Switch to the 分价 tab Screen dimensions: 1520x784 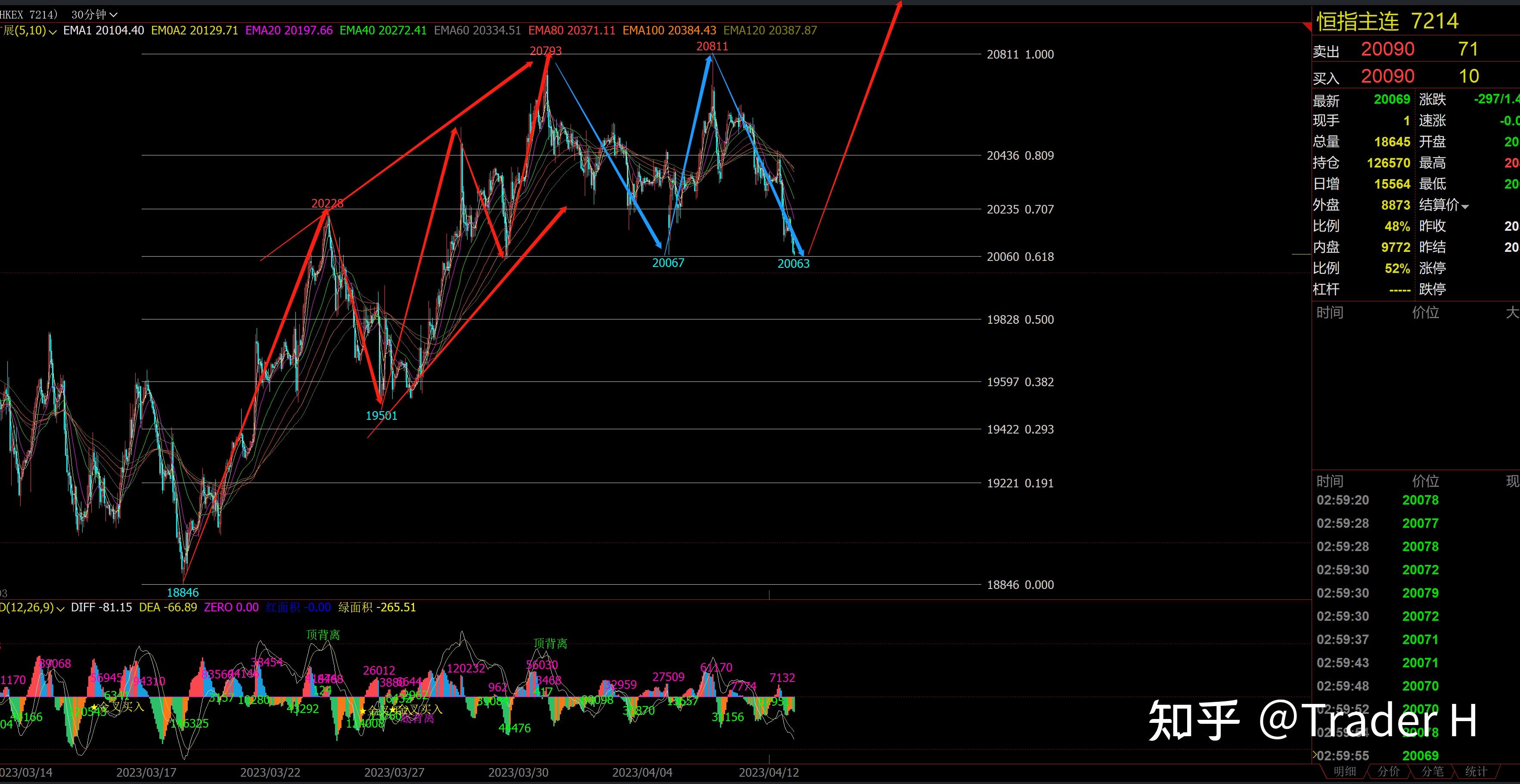[1388, 771]
